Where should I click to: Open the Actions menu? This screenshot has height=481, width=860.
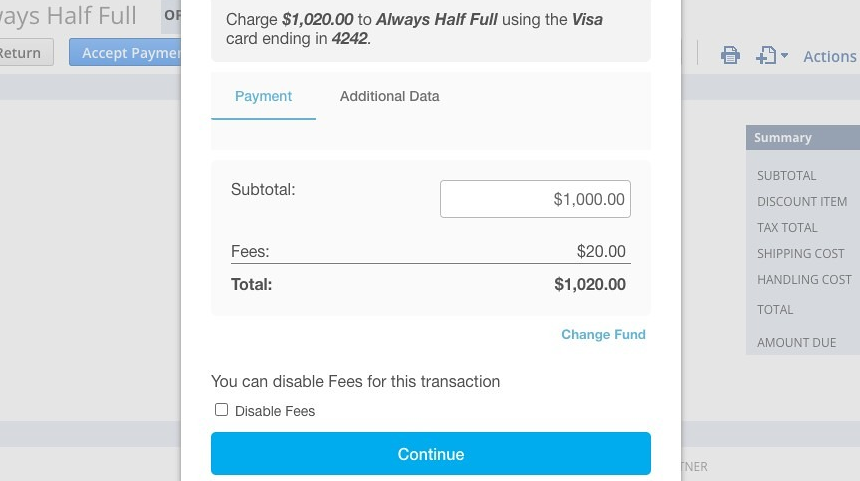[x=830, y=56]
